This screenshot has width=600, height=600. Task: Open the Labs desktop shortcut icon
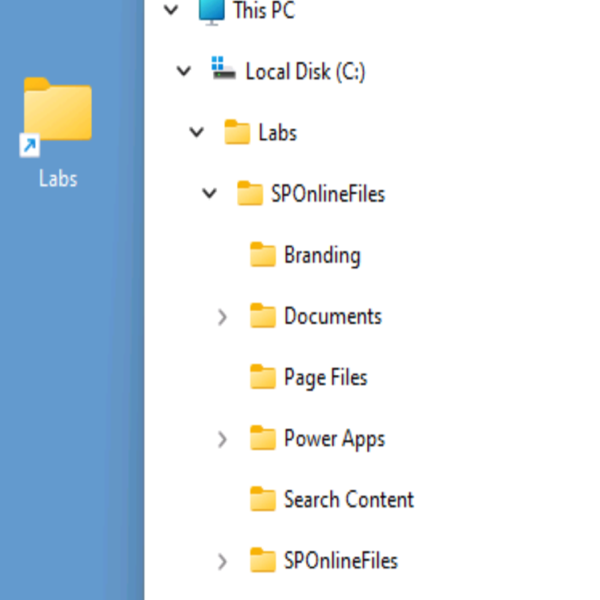click(57, 116)
